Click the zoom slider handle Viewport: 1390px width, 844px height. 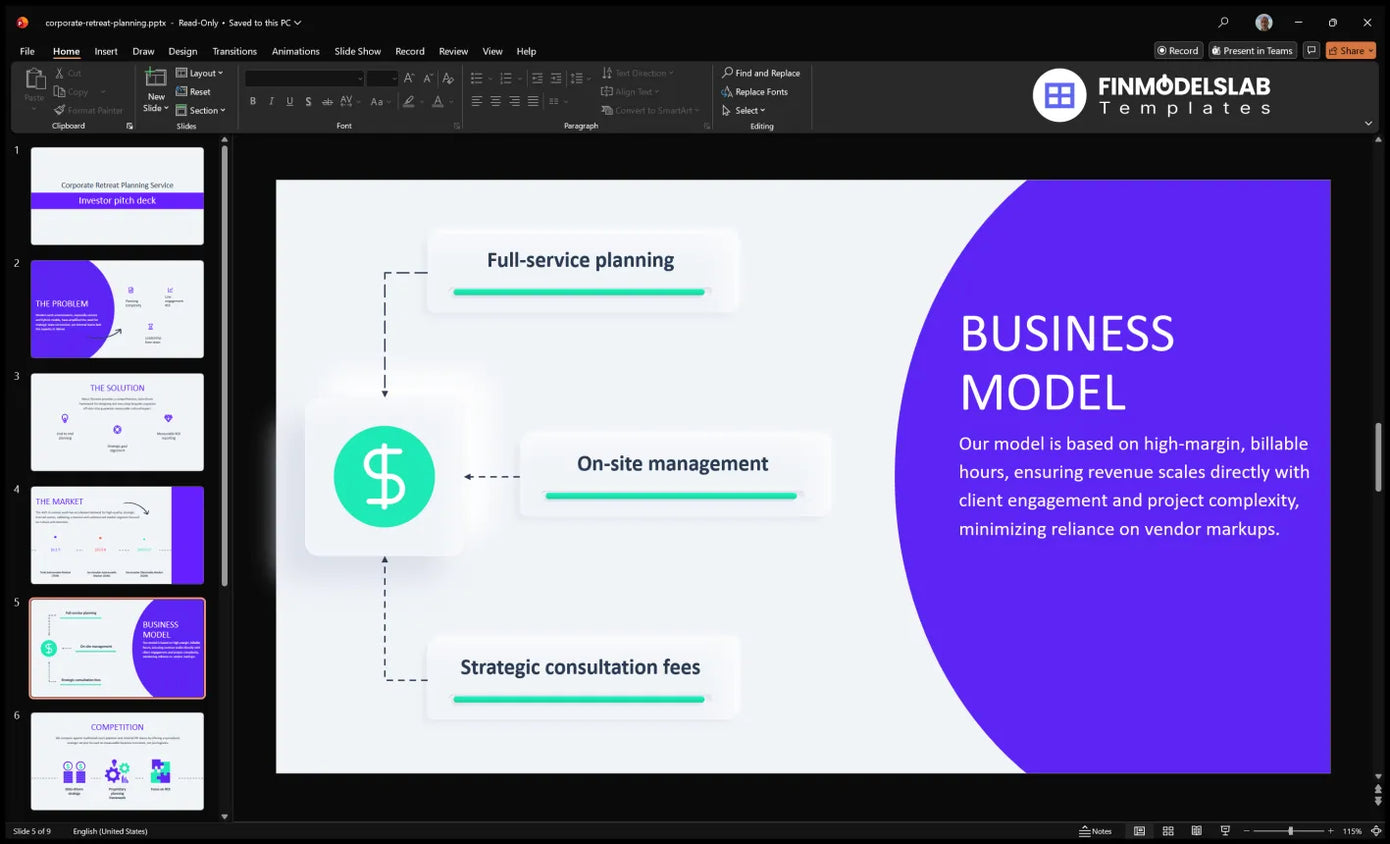(x=1290, y=831)
